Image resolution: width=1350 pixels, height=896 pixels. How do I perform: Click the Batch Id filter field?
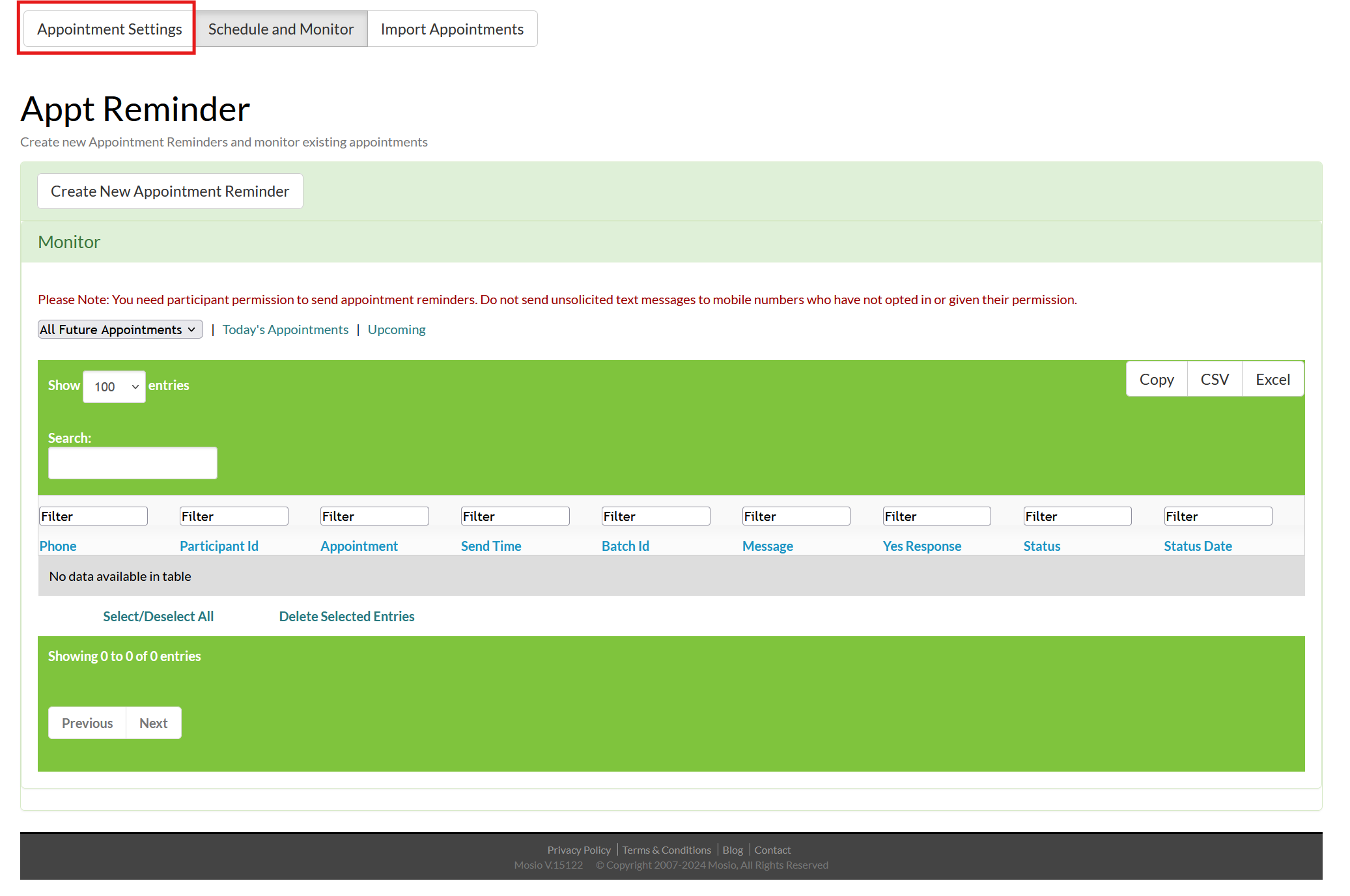656,516
